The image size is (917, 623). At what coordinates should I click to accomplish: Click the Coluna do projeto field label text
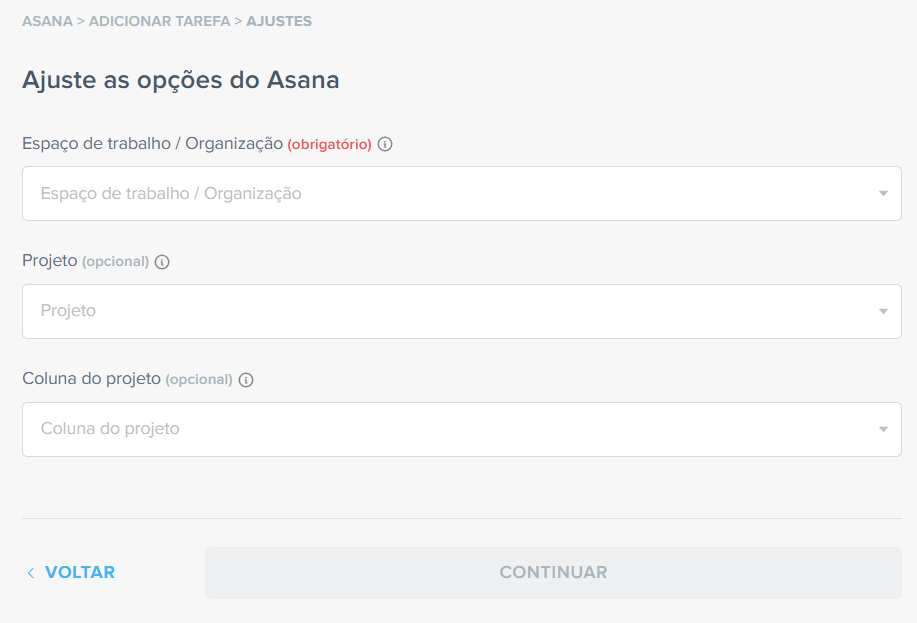tap(91, 379)
